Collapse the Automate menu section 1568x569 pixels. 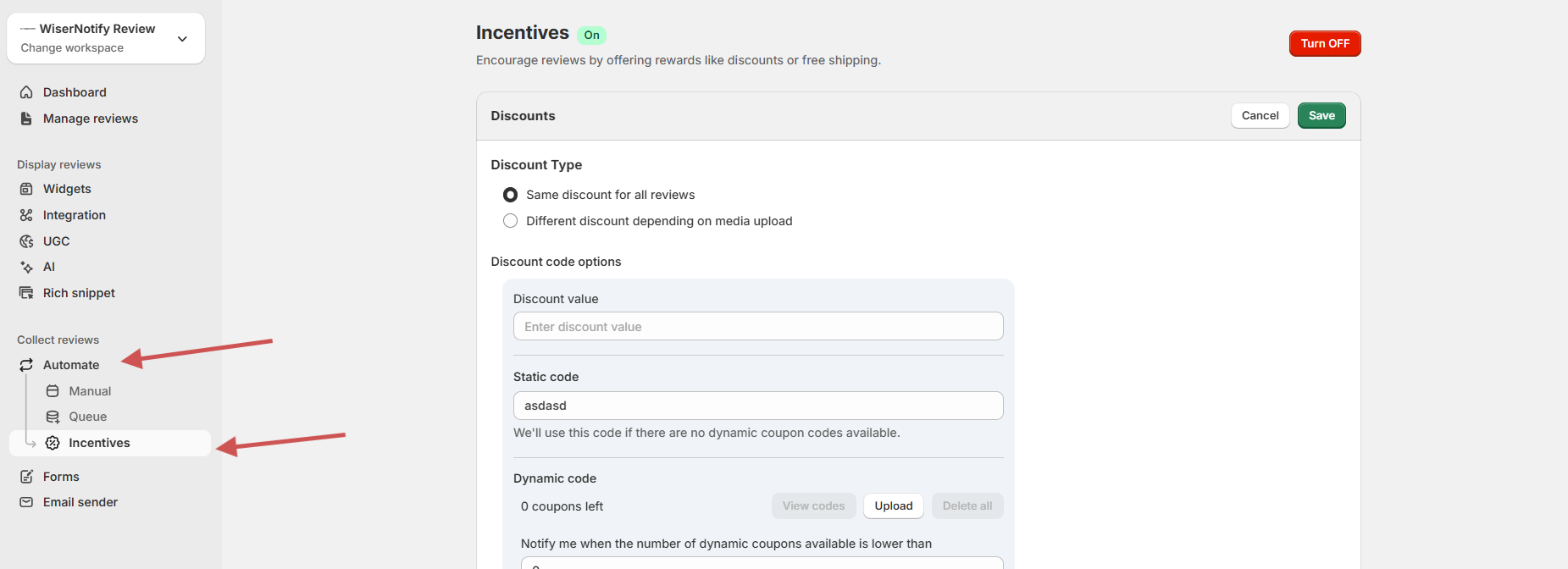(71, 365)
